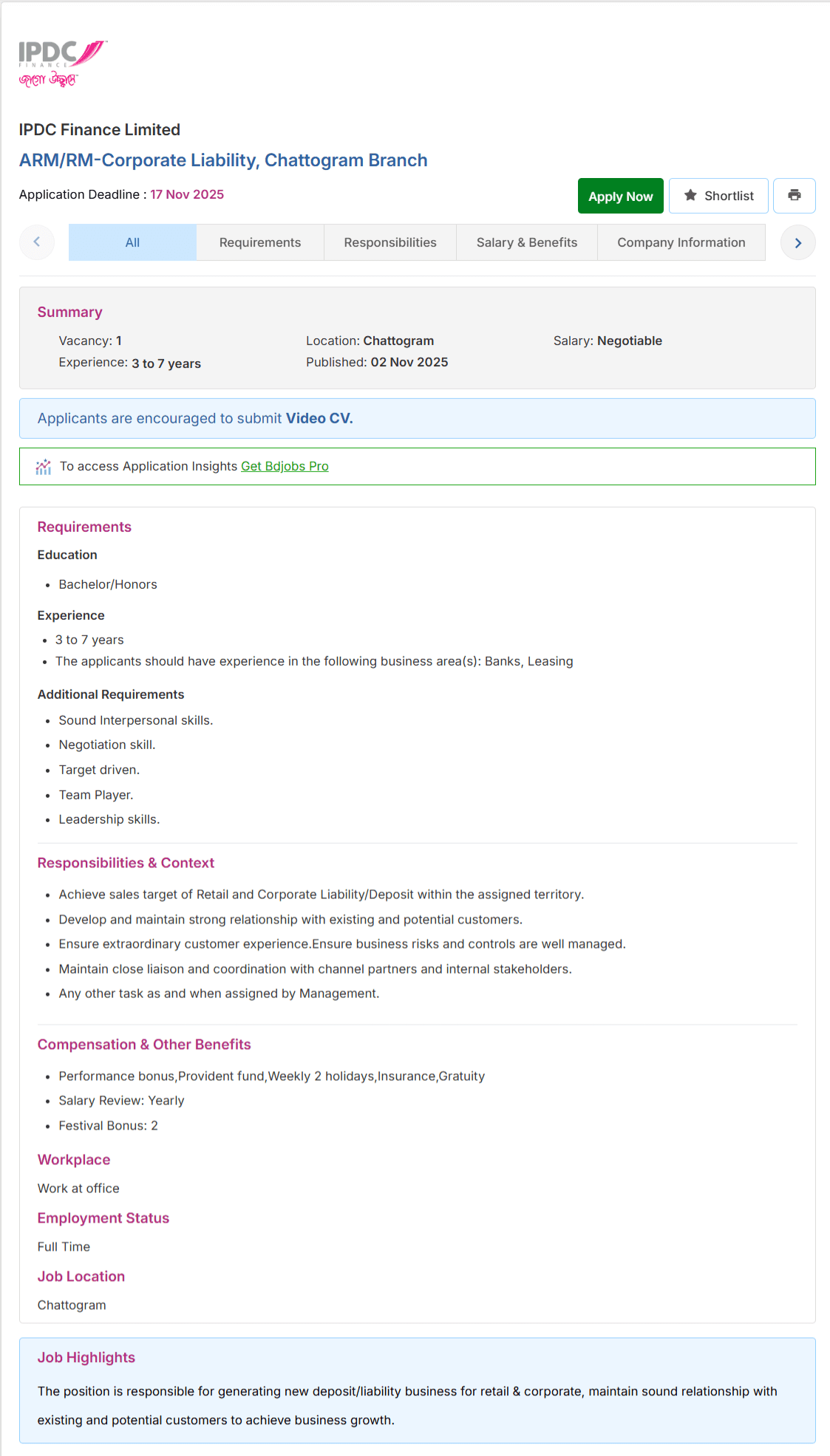Shortlist the job with the star button

718,196
